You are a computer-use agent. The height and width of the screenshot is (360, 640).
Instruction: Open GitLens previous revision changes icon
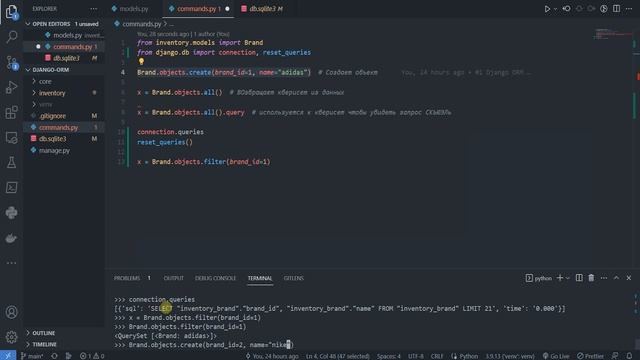tap(567, 9)
